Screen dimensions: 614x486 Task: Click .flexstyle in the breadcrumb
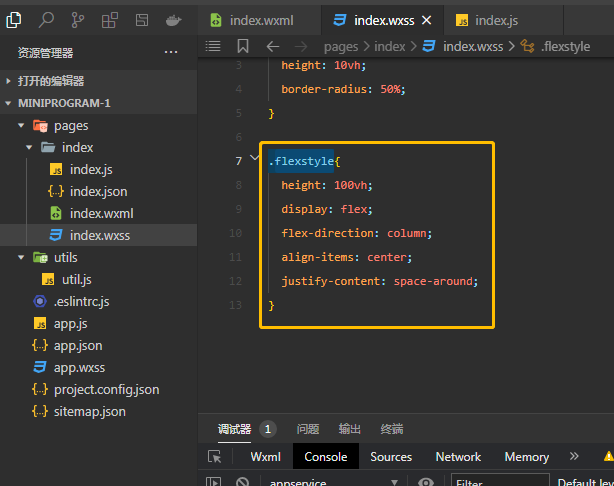(x=565, y=47)
